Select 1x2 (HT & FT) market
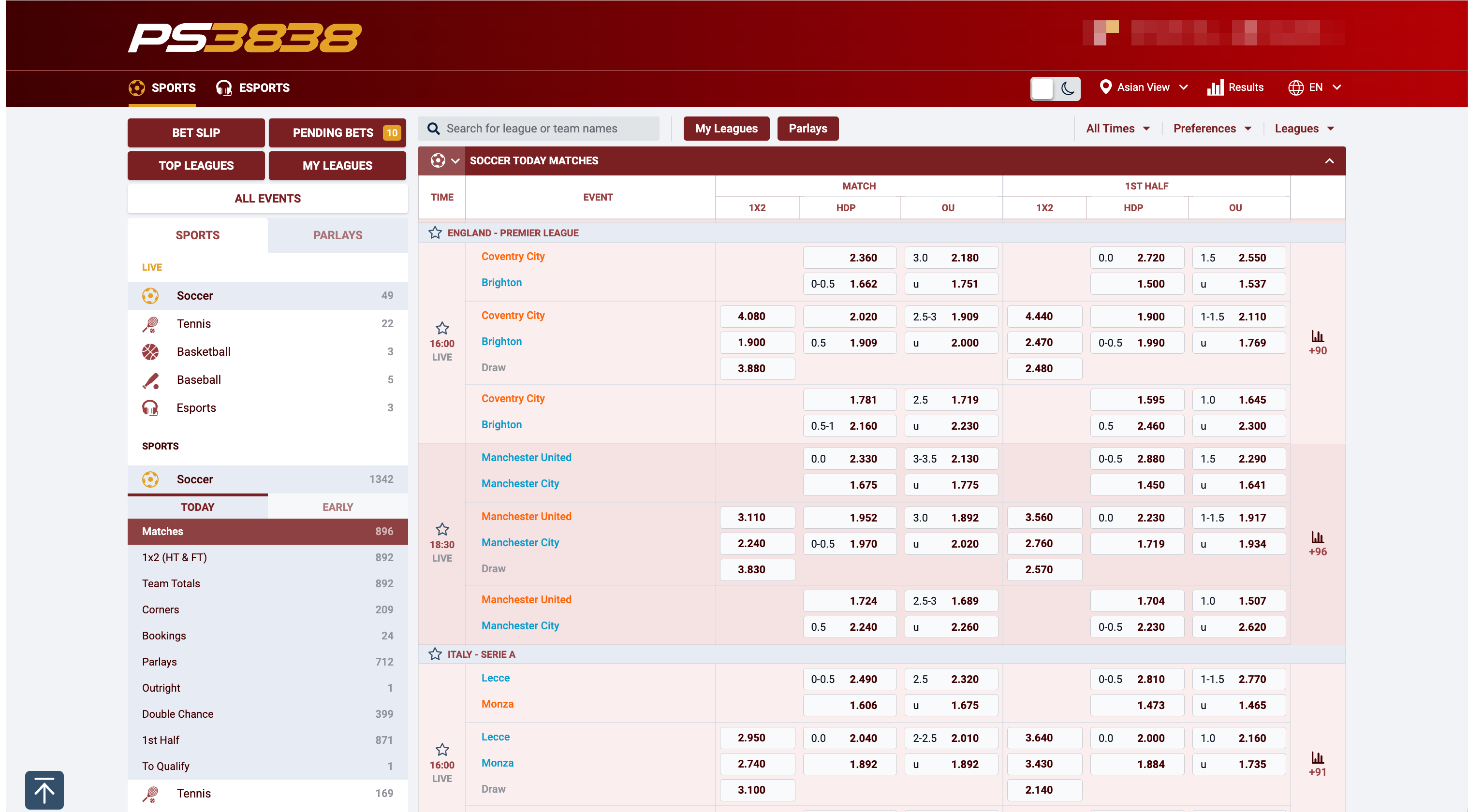This screenshot has height=812, width=1468. [x=268, y=558]
